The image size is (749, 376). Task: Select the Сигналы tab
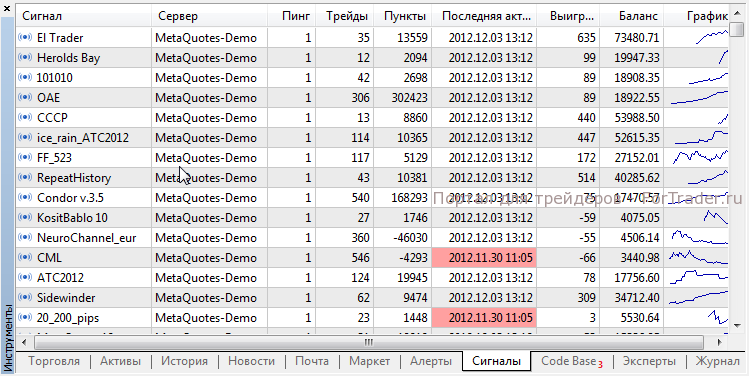click(x=497, y=361)
